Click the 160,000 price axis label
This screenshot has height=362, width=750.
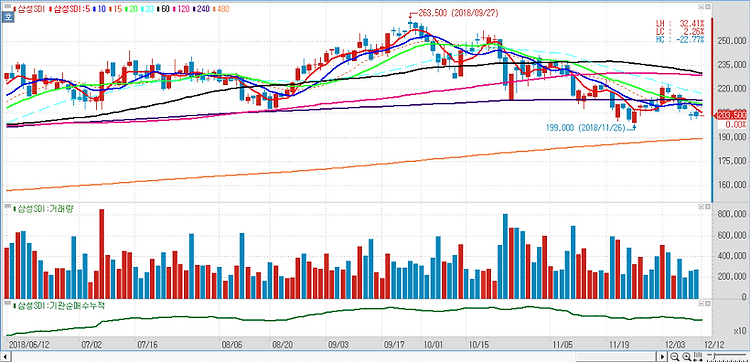[x=733, y=185]
